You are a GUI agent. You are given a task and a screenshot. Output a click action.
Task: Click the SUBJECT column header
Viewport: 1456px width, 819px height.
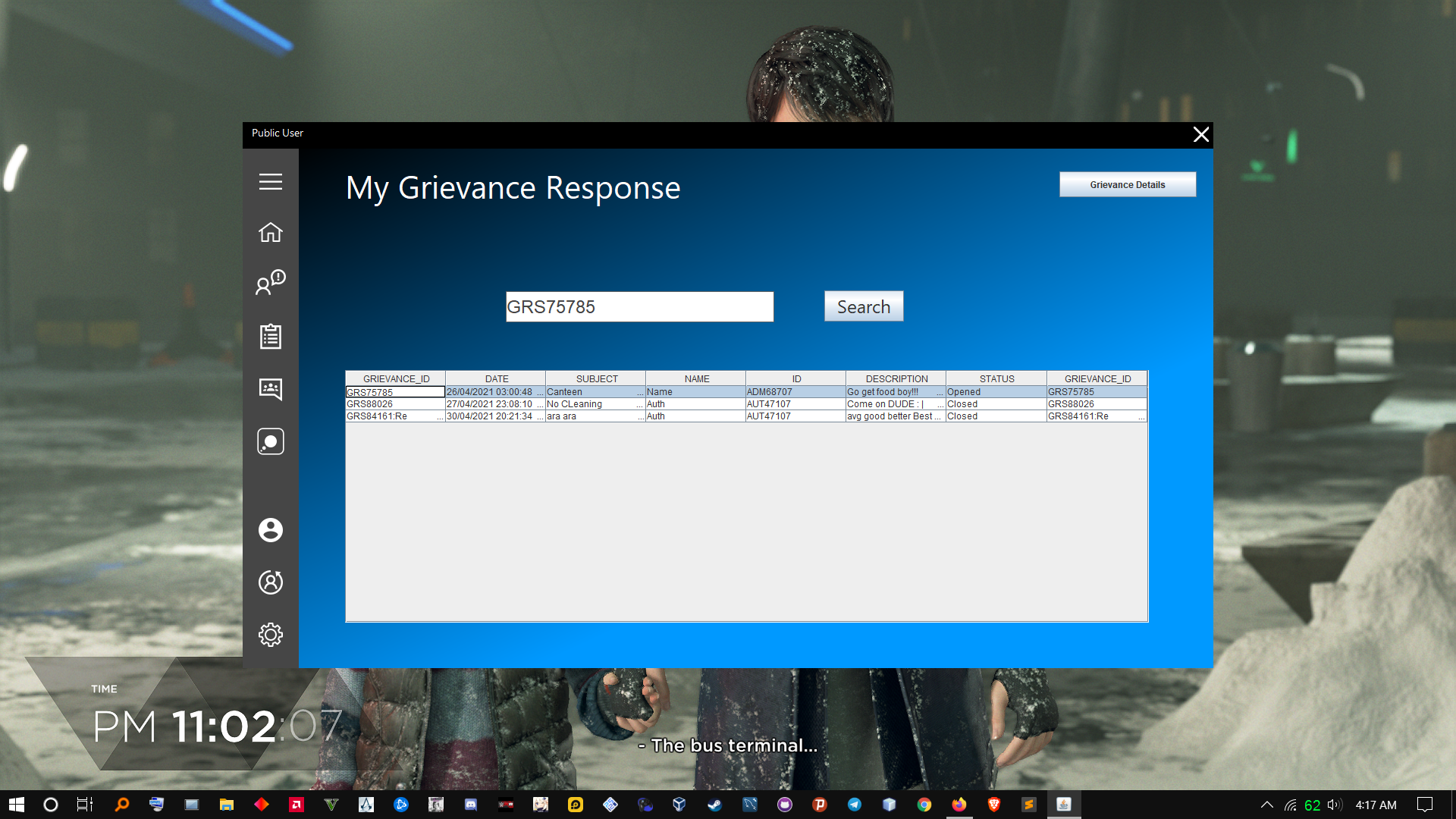(596, 378)
